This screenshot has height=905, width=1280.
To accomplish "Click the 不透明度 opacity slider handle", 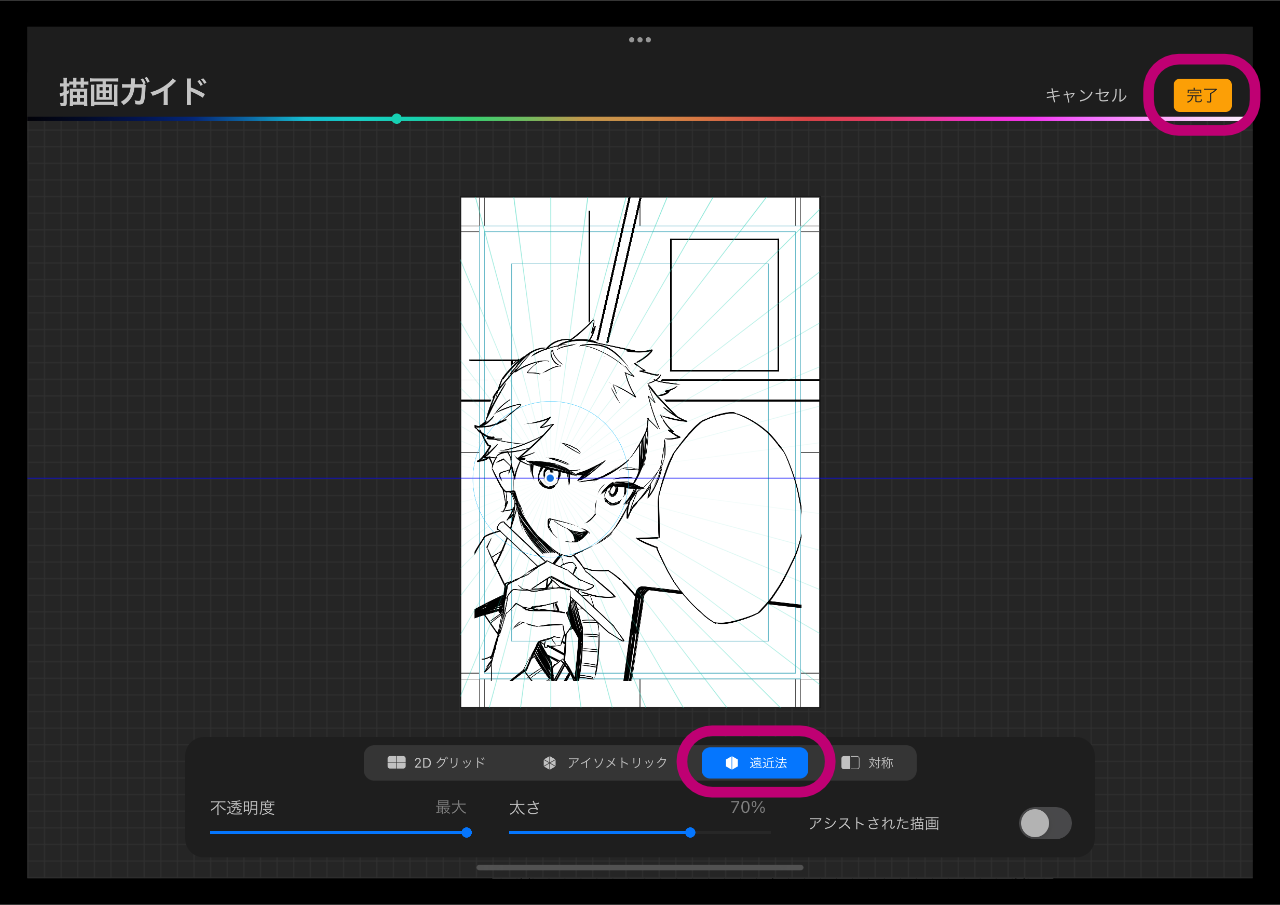I will click(467, 832).
